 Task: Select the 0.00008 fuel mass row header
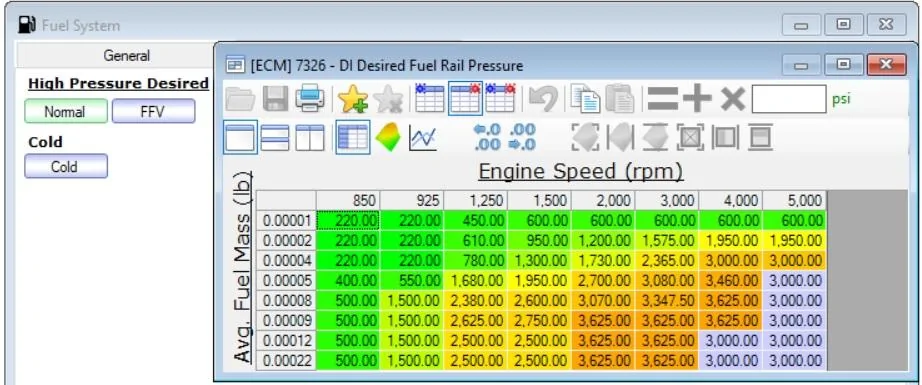286,300
